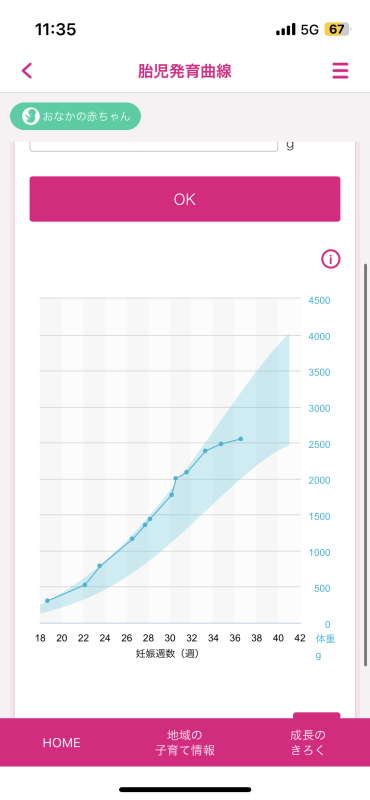Open the 成長のきろく tab
Viewport: 370px width, 800px height.
(x=308, y=742)
